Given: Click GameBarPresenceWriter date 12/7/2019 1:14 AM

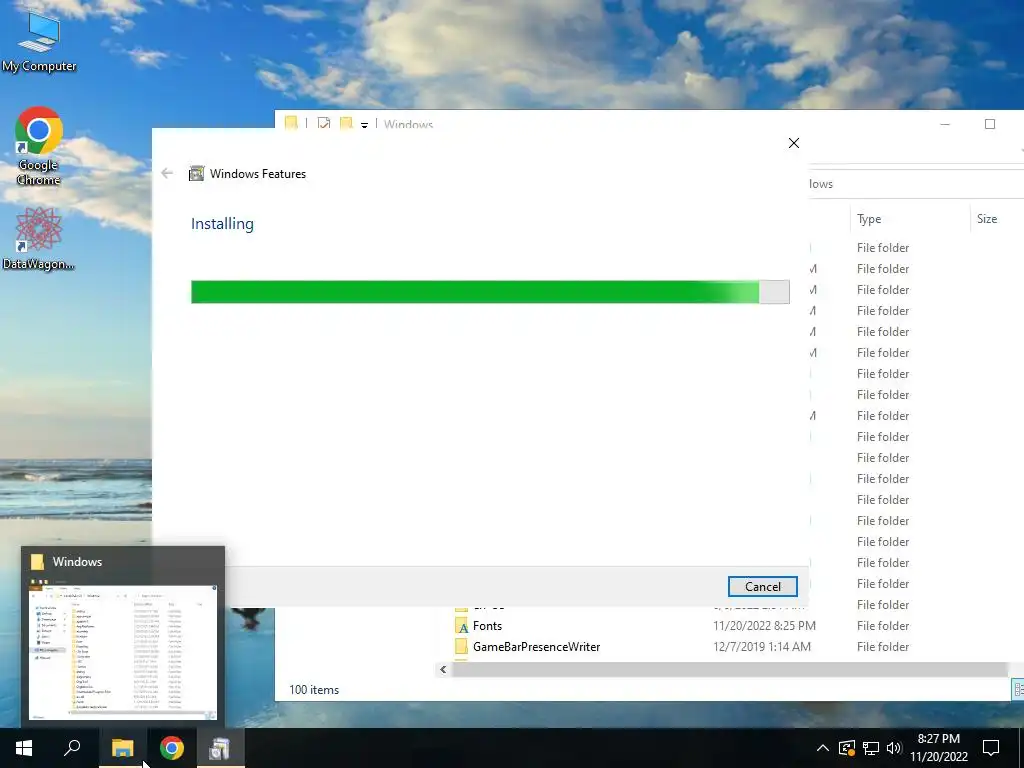Looking at the screenshot, I should (x=761, y=647).
